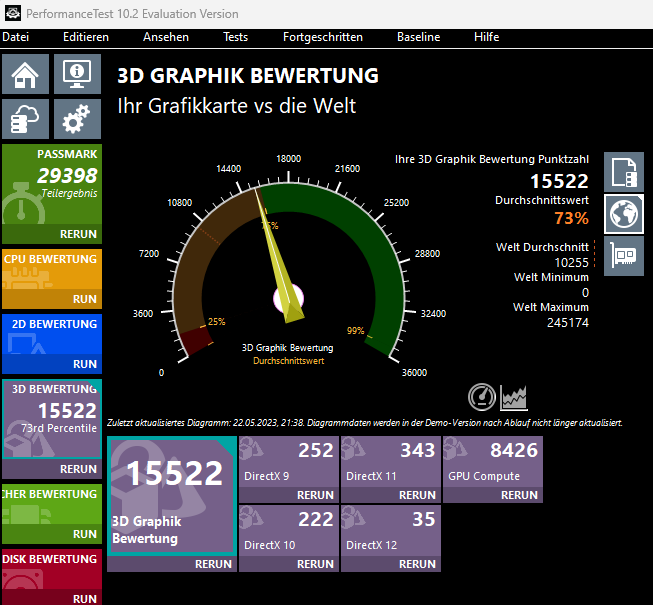Click the 3D GRAPHIK BEWERTUNG heading

click(x=248, y=76)
